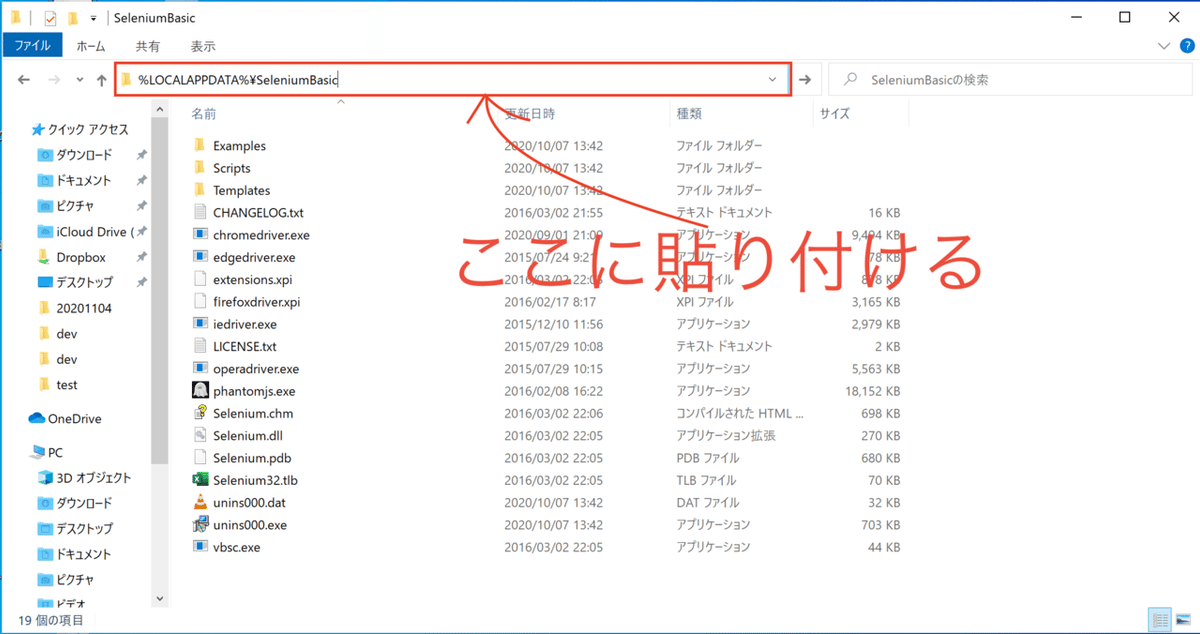
Task: Click the navigation pane scroll-down arrow
Action: click(159, 598)
